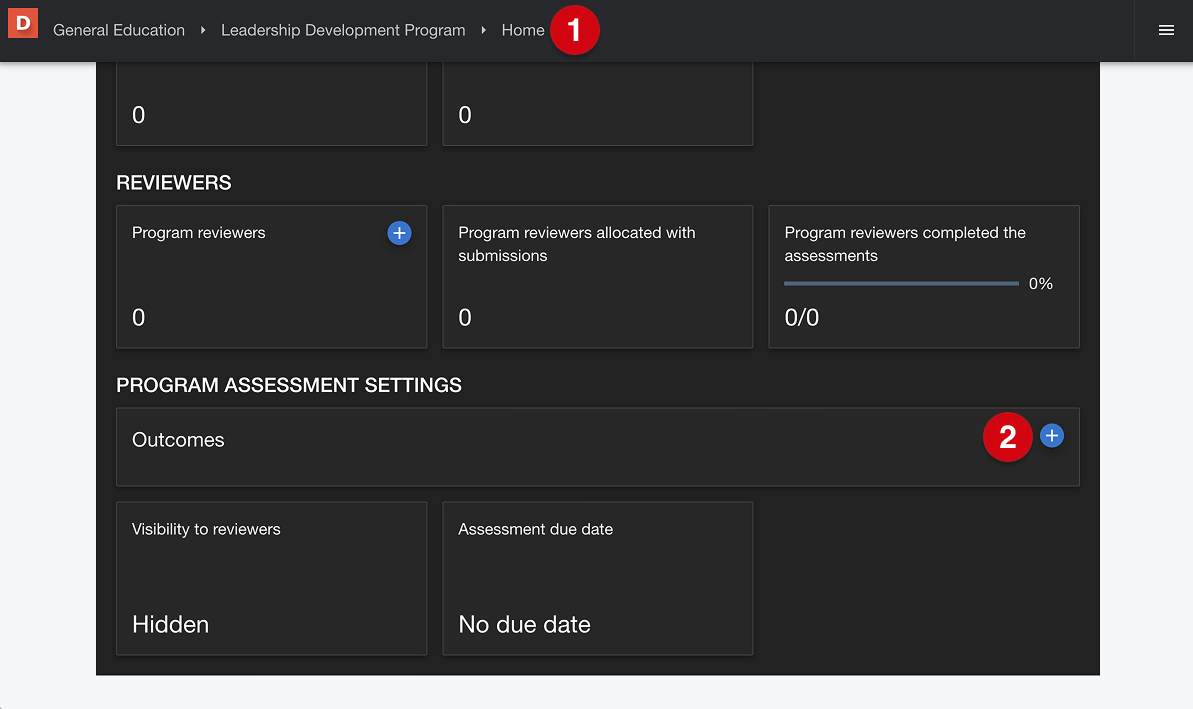Add an outcome using the plus icon
Screen dimensions: 1193x709
[1051, 436]
